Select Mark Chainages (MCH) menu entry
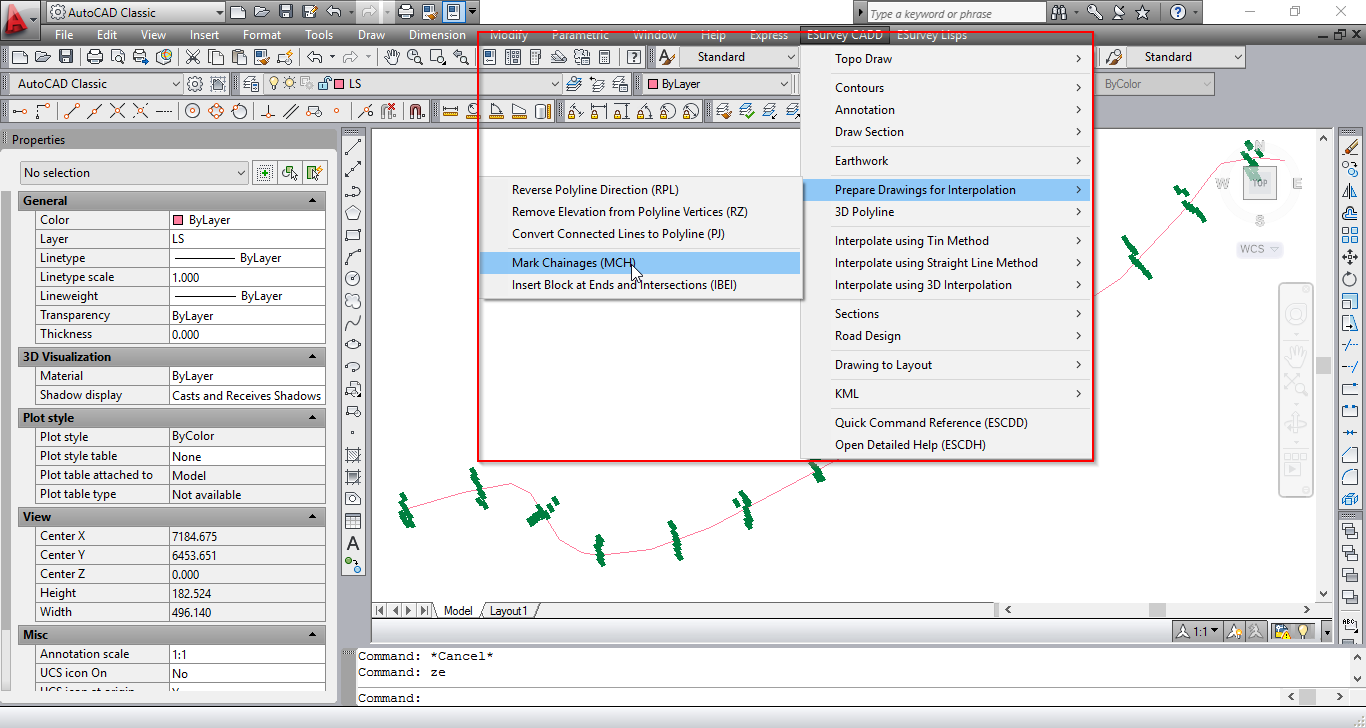This screenshot has height=728, width=1366. click(573, 263)
